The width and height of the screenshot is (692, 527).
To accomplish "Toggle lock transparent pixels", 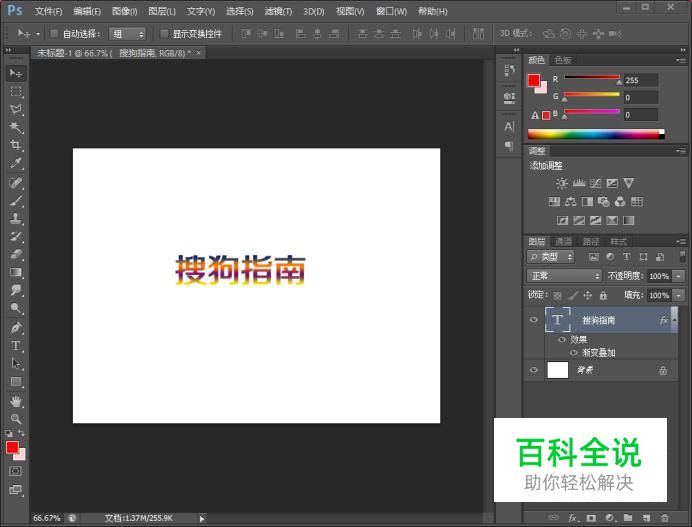I will point(558,295).
